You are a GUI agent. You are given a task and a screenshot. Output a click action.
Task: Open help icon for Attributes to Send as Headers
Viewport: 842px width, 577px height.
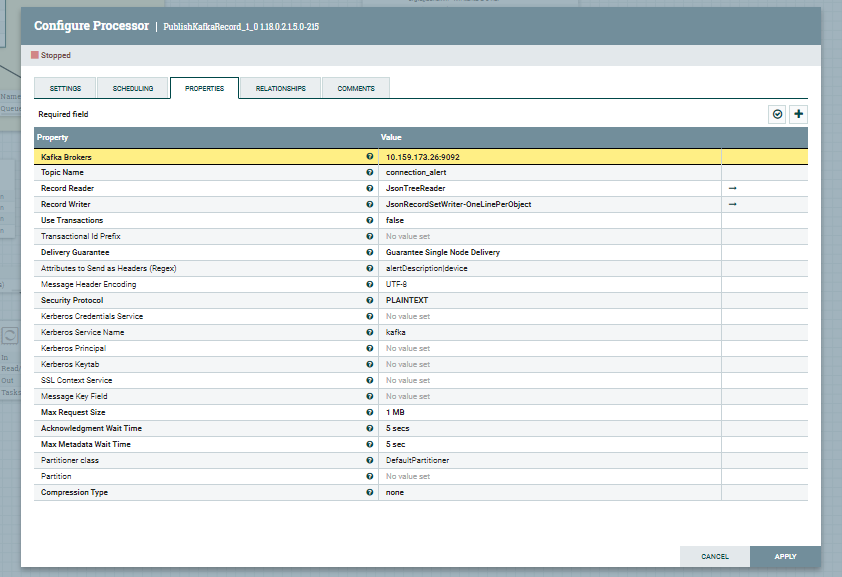click(369, 268)
